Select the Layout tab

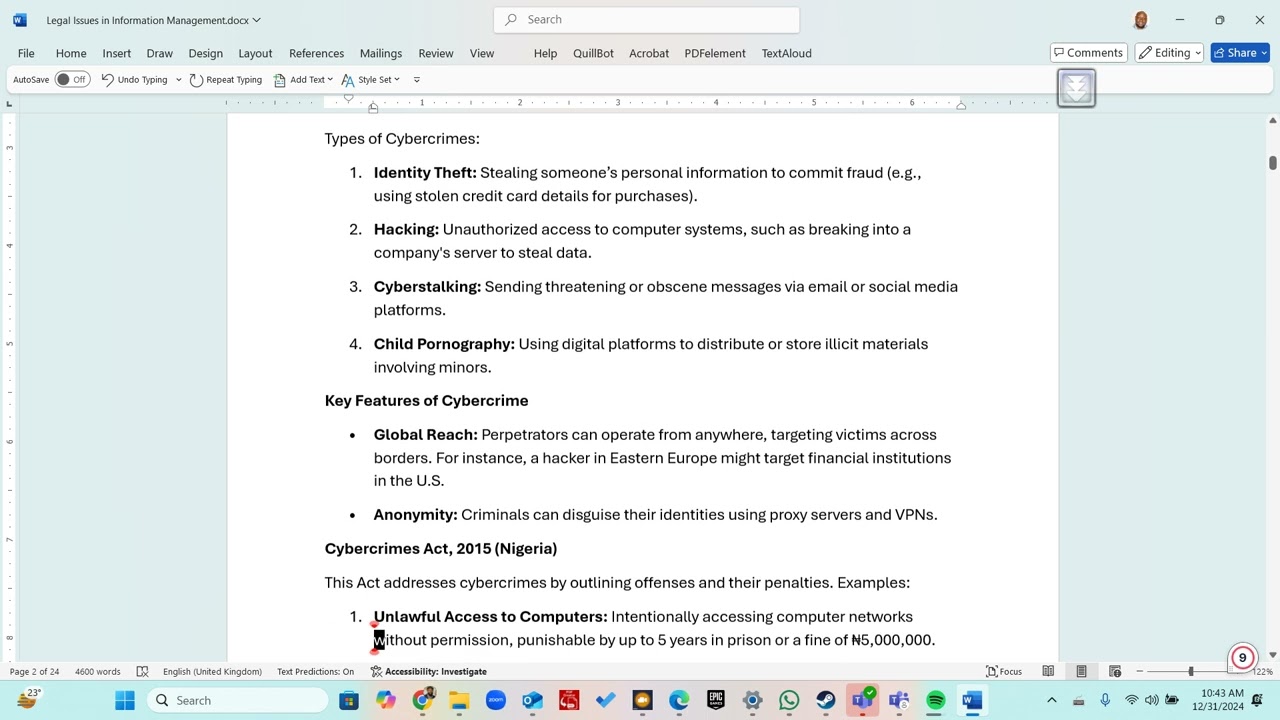[x=255, y=53]
